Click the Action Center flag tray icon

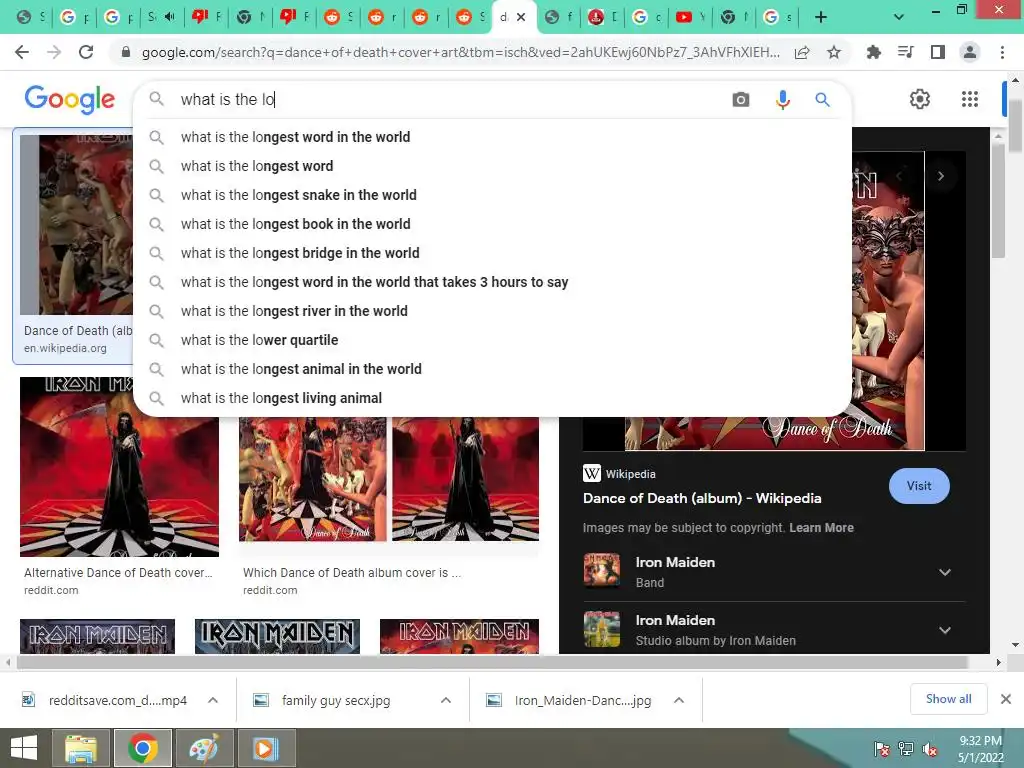coord(881,749)
